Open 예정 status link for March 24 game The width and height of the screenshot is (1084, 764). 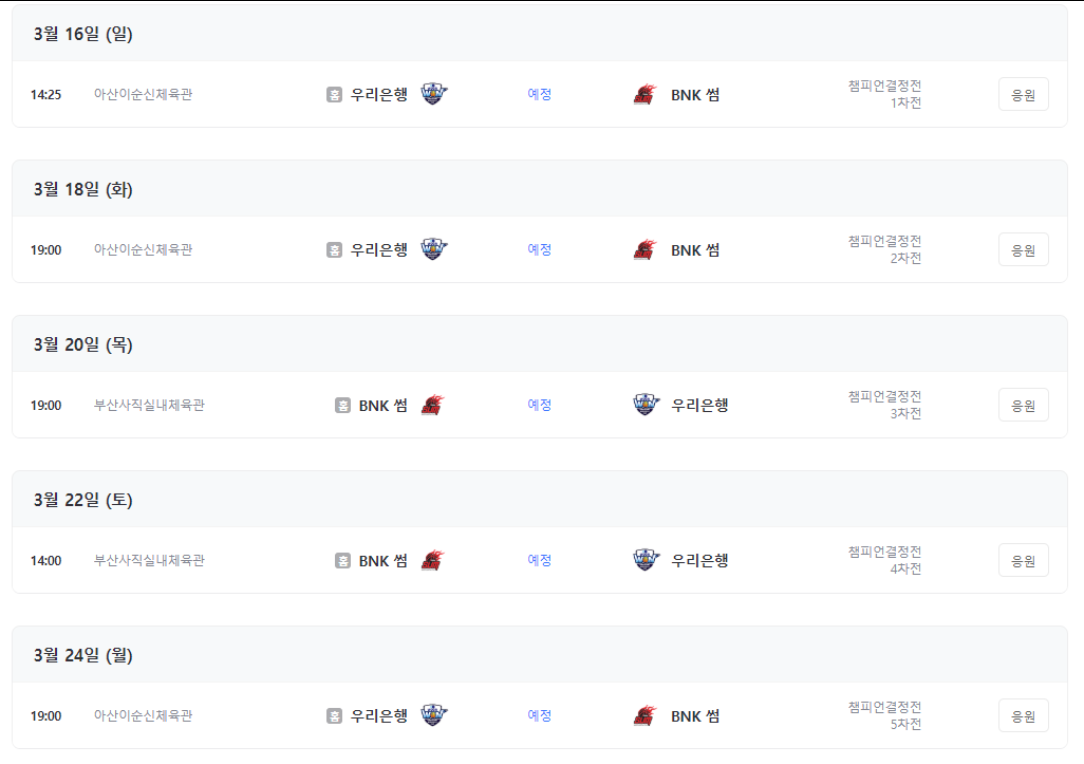(539, 716)
